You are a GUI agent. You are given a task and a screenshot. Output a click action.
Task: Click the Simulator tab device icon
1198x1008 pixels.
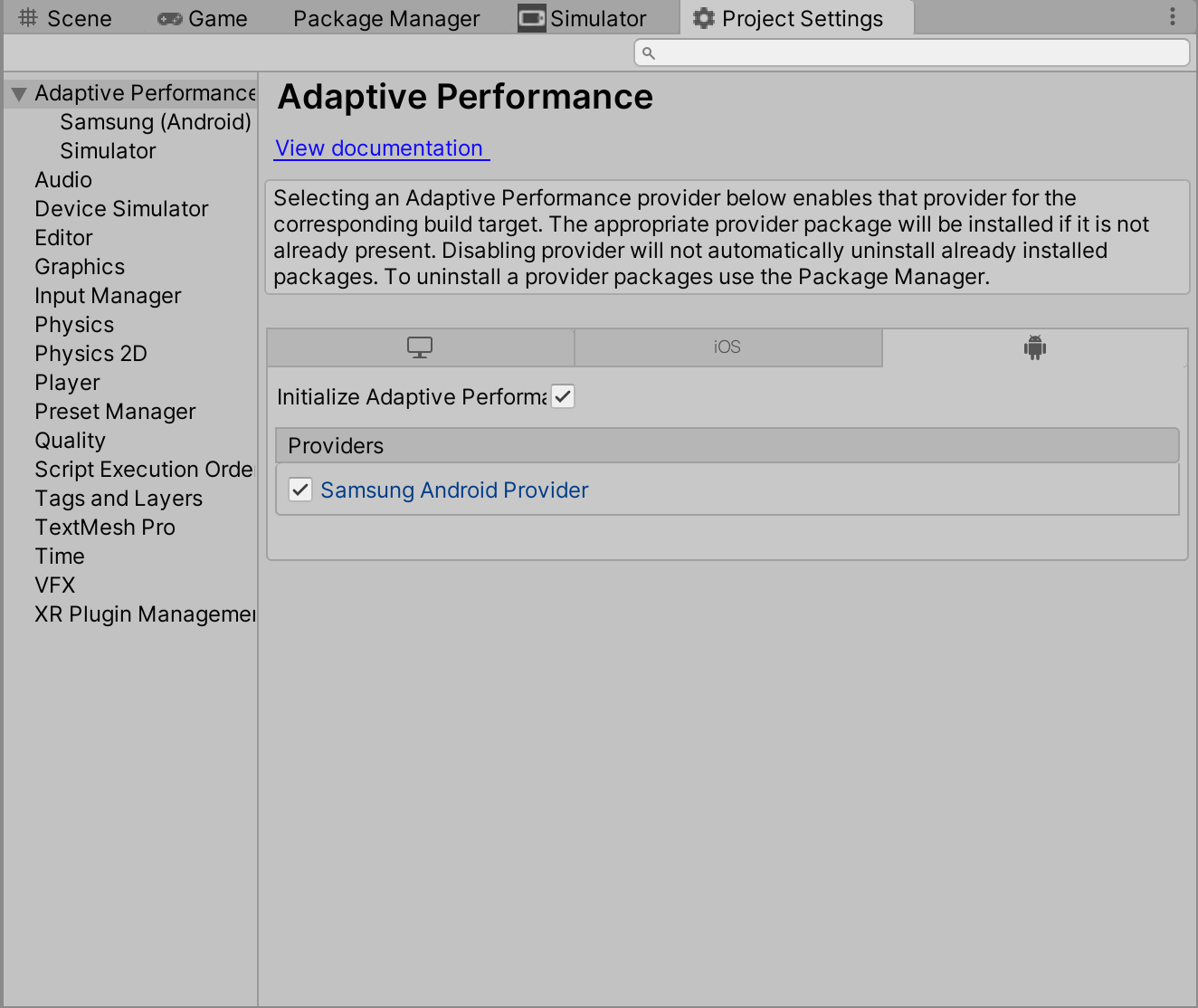[x=530, y=17]
